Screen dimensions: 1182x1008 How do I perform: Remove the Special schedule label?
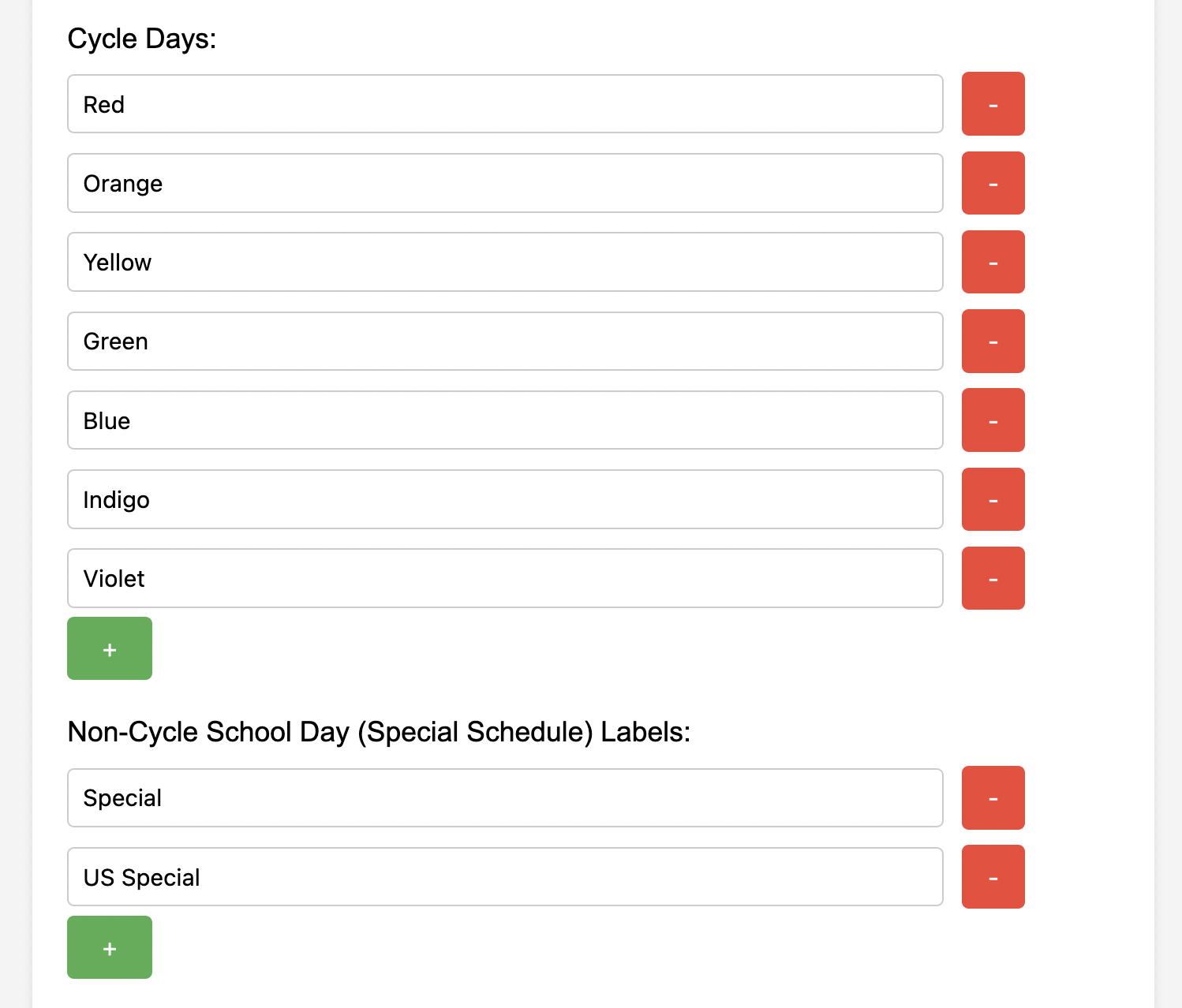click(x=993, y=797)
